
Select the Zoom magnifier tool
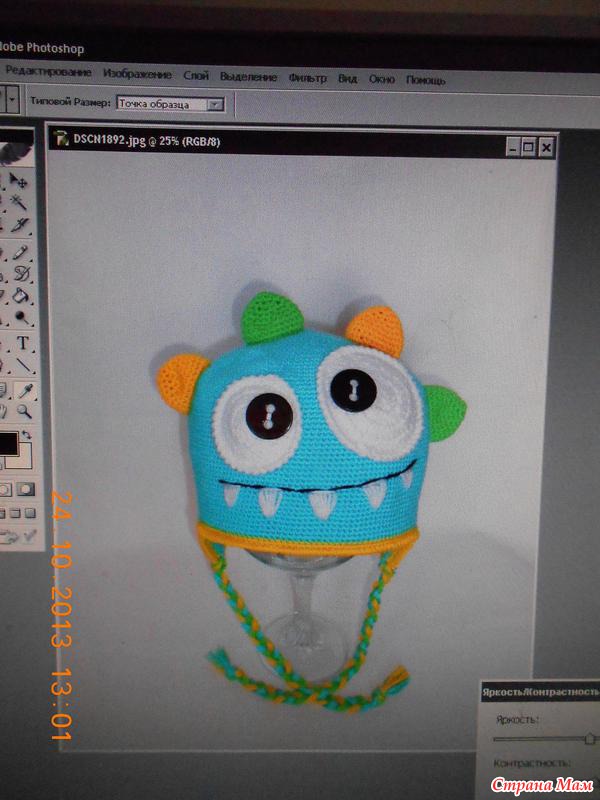tap(24, 411)
